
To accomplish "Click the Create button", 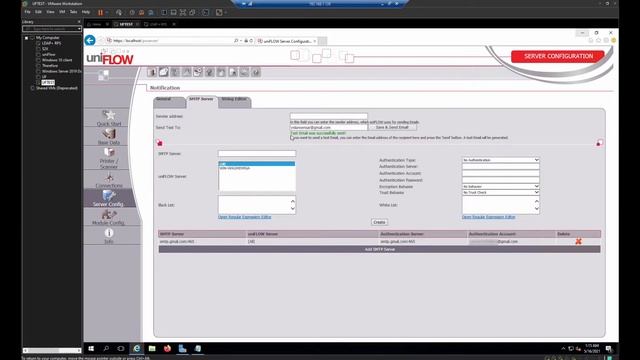I will [379, 222].
